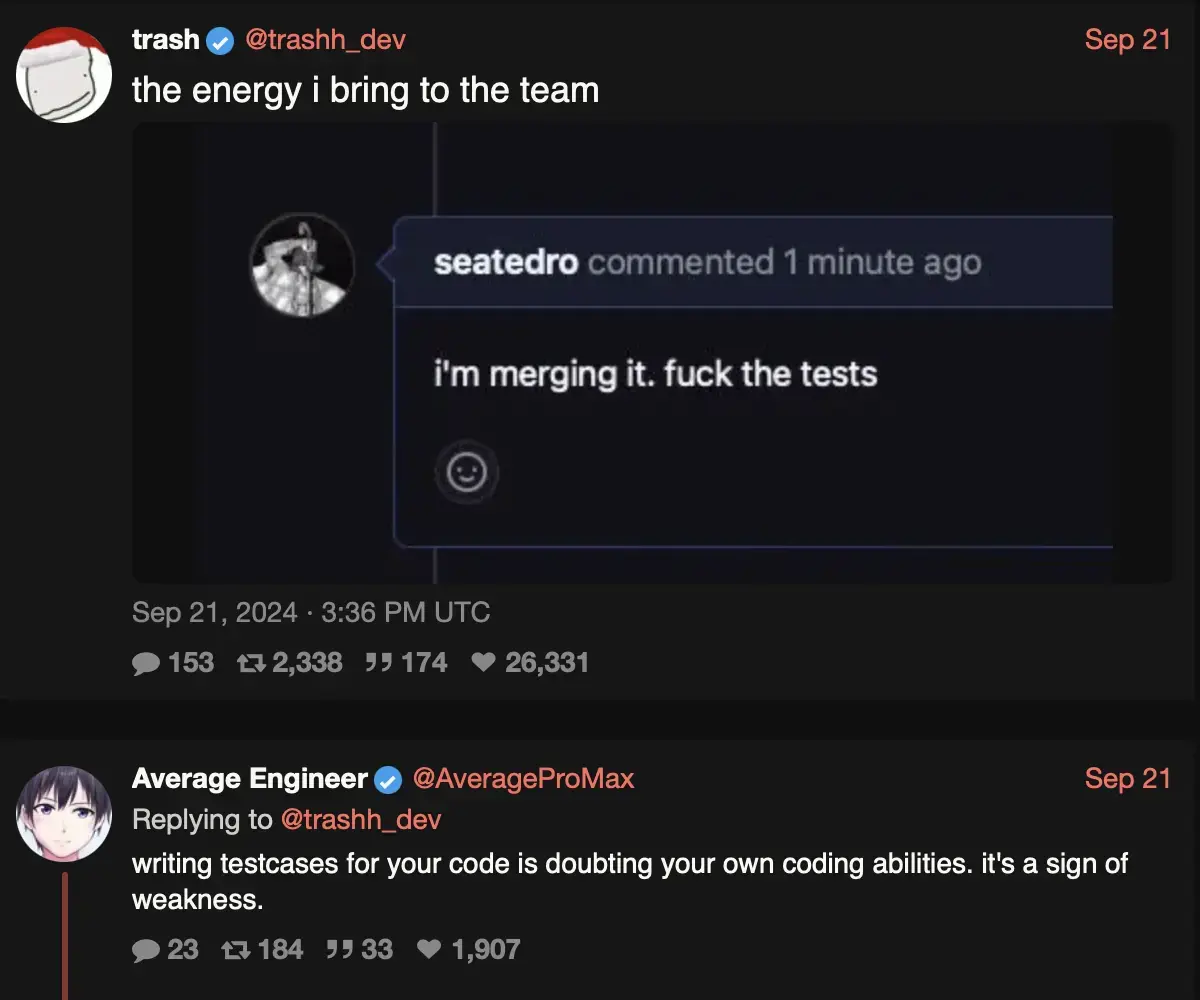Screen dimensions: 1200x1000
Task: Open the @trashh_dev profile handle link
Action: tap(326, 40)
